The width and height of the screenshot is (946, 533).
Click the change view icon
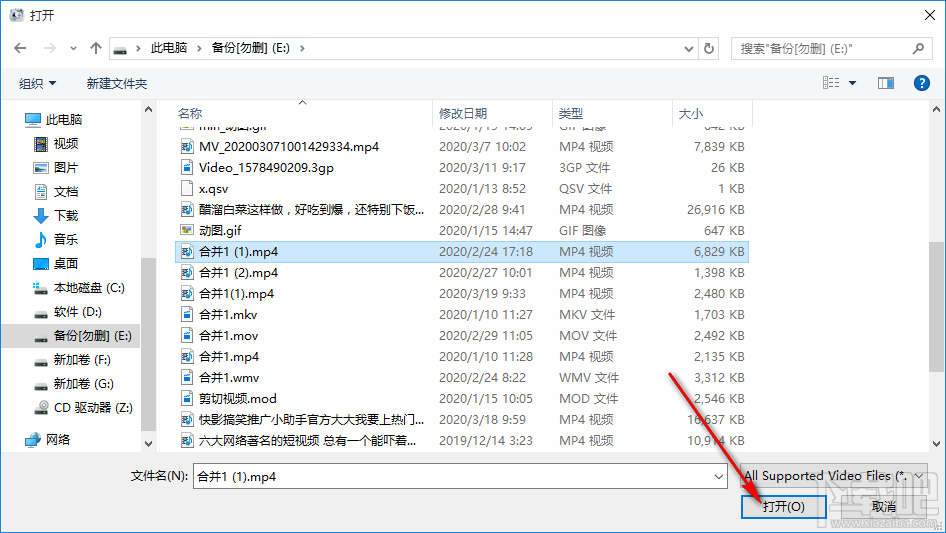pyautogui.click(x=831, y=83)
